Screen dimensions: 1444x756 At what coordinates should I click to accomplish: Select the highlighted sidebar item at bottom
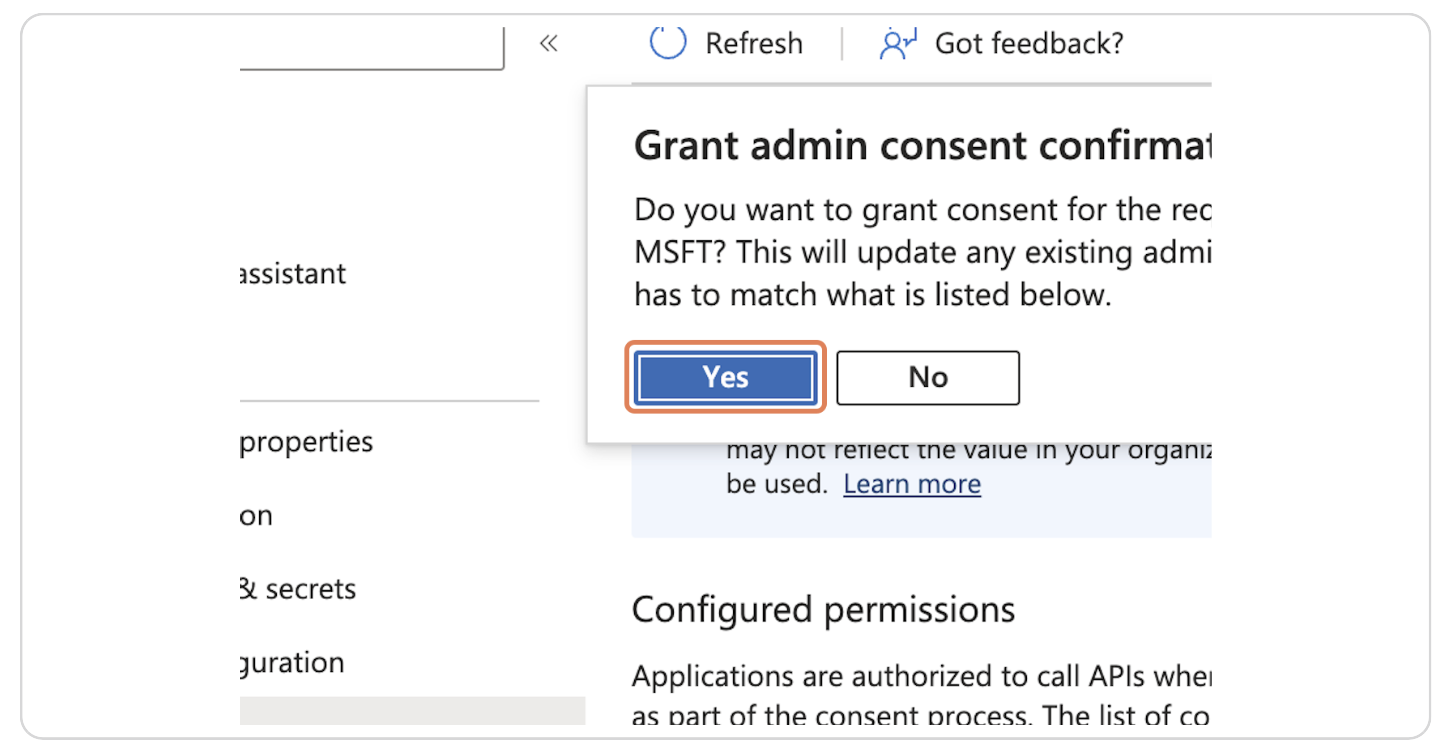click(412, 710)
